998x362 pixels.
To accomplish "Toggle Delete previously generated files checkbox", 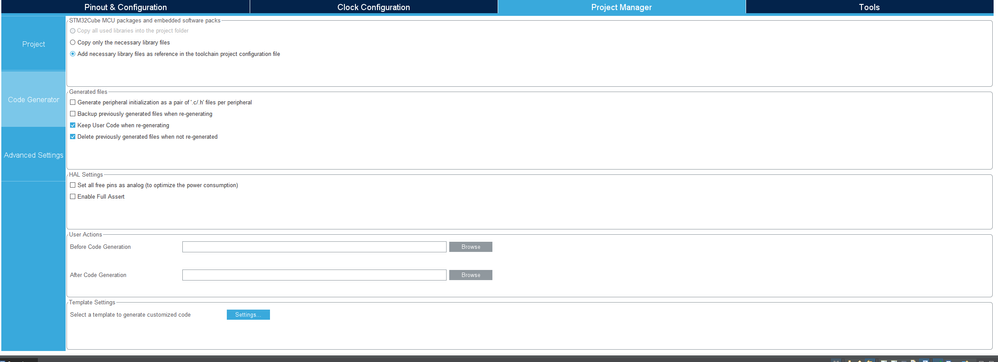I will coord(73,137).
